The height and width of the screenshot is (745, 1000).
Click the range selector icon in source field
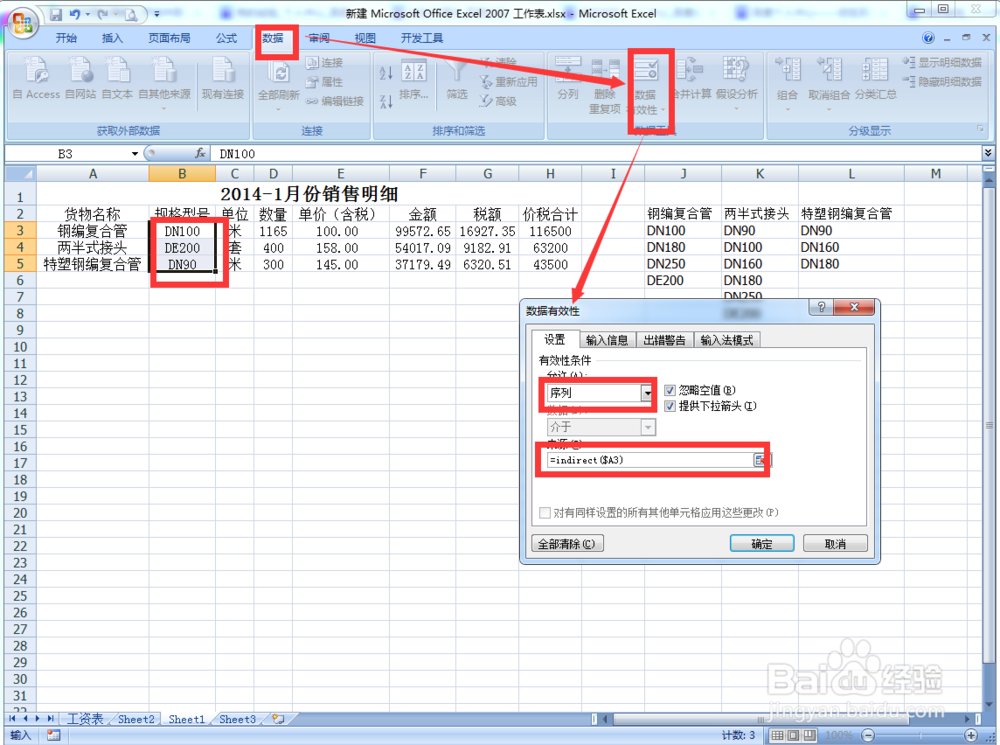(x=762, y=460)
